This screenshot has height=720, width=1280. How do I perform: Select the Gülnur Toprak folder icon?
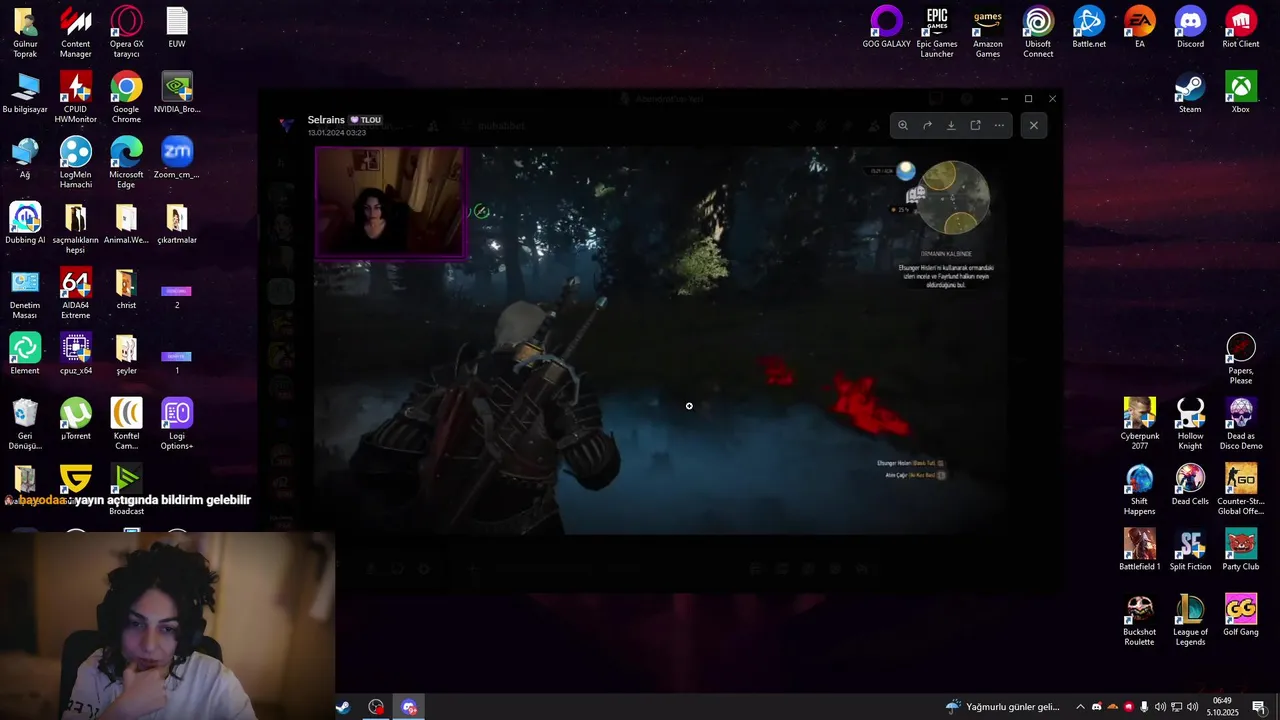(25, 33)
